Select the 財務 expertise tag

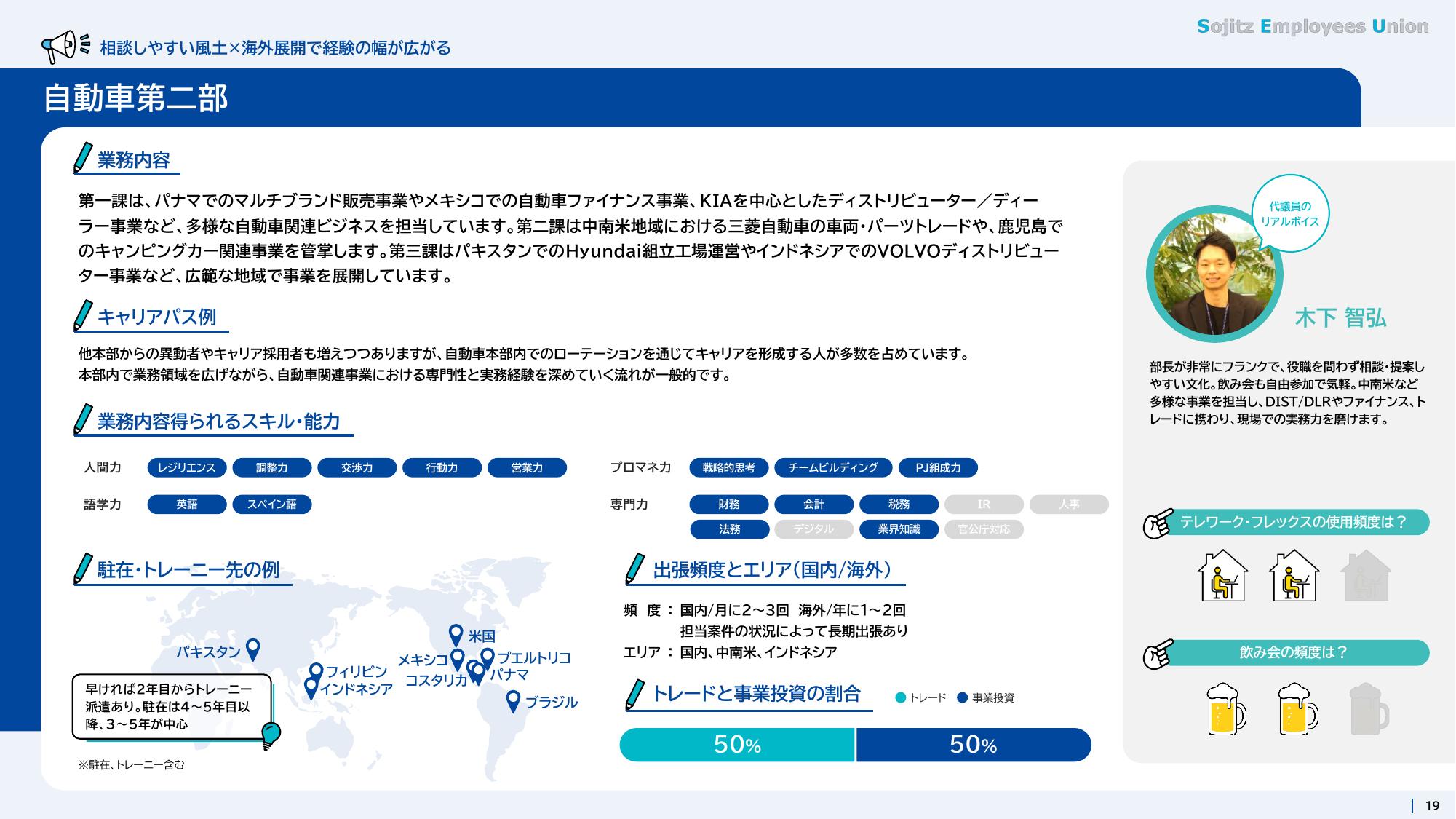click(x=729, y=505)
